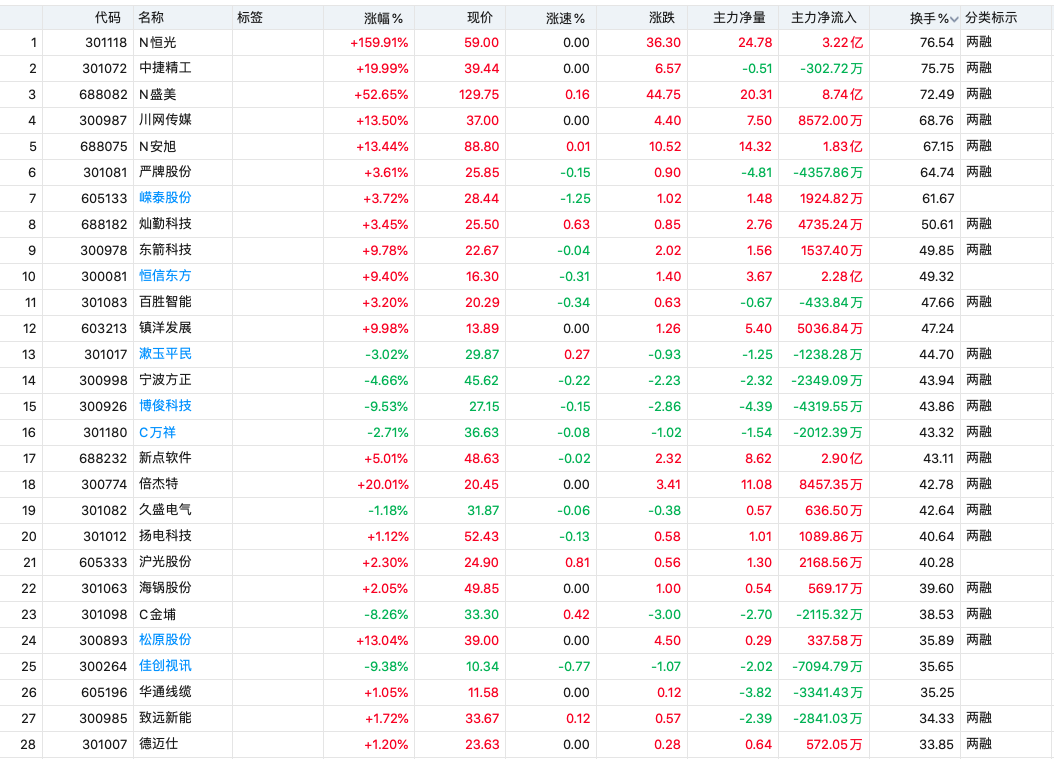The height and width of the screenshot is (759, 1054).
Task: Select the 新点软件 stock name
Action: 165,458
